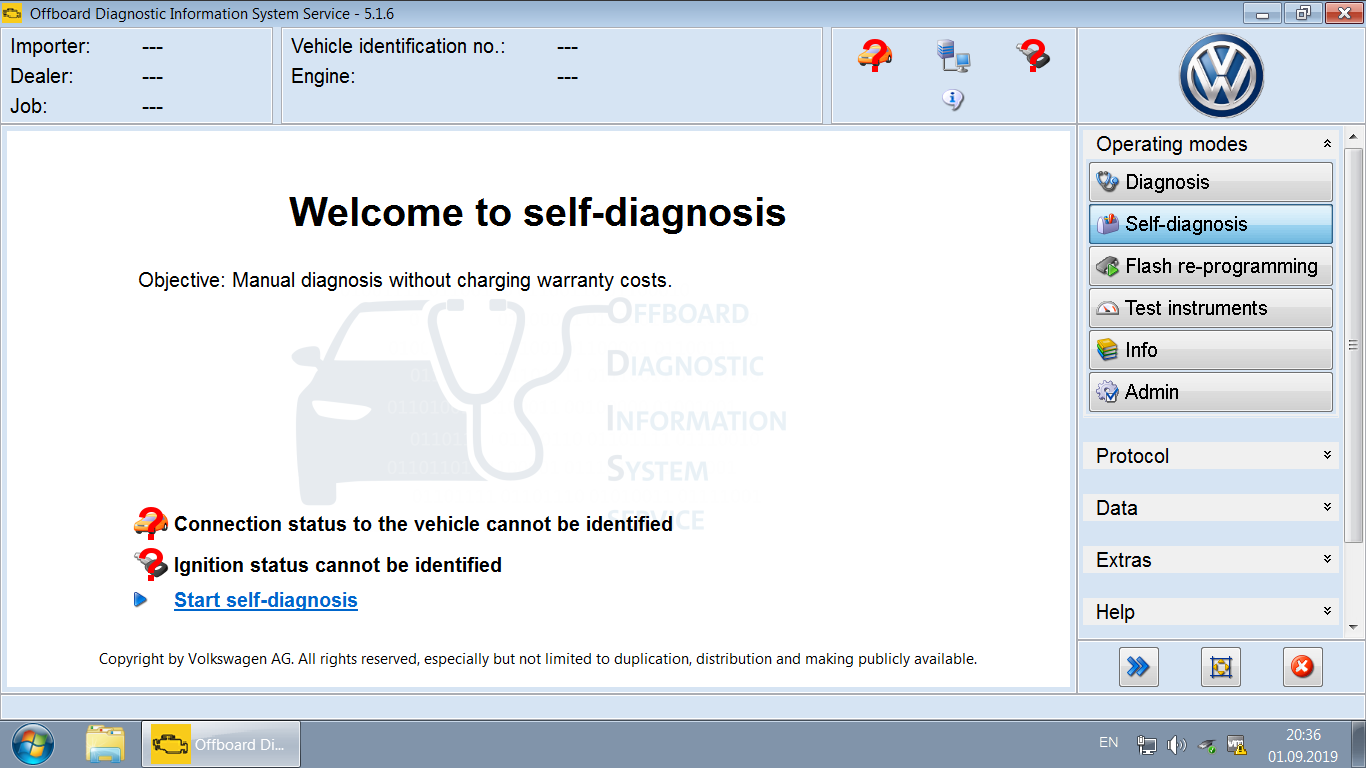Image resolution: width=1366 pixels, height=768 pixels.
Task: Collapse the Operating modes section
Action: 1327,144
